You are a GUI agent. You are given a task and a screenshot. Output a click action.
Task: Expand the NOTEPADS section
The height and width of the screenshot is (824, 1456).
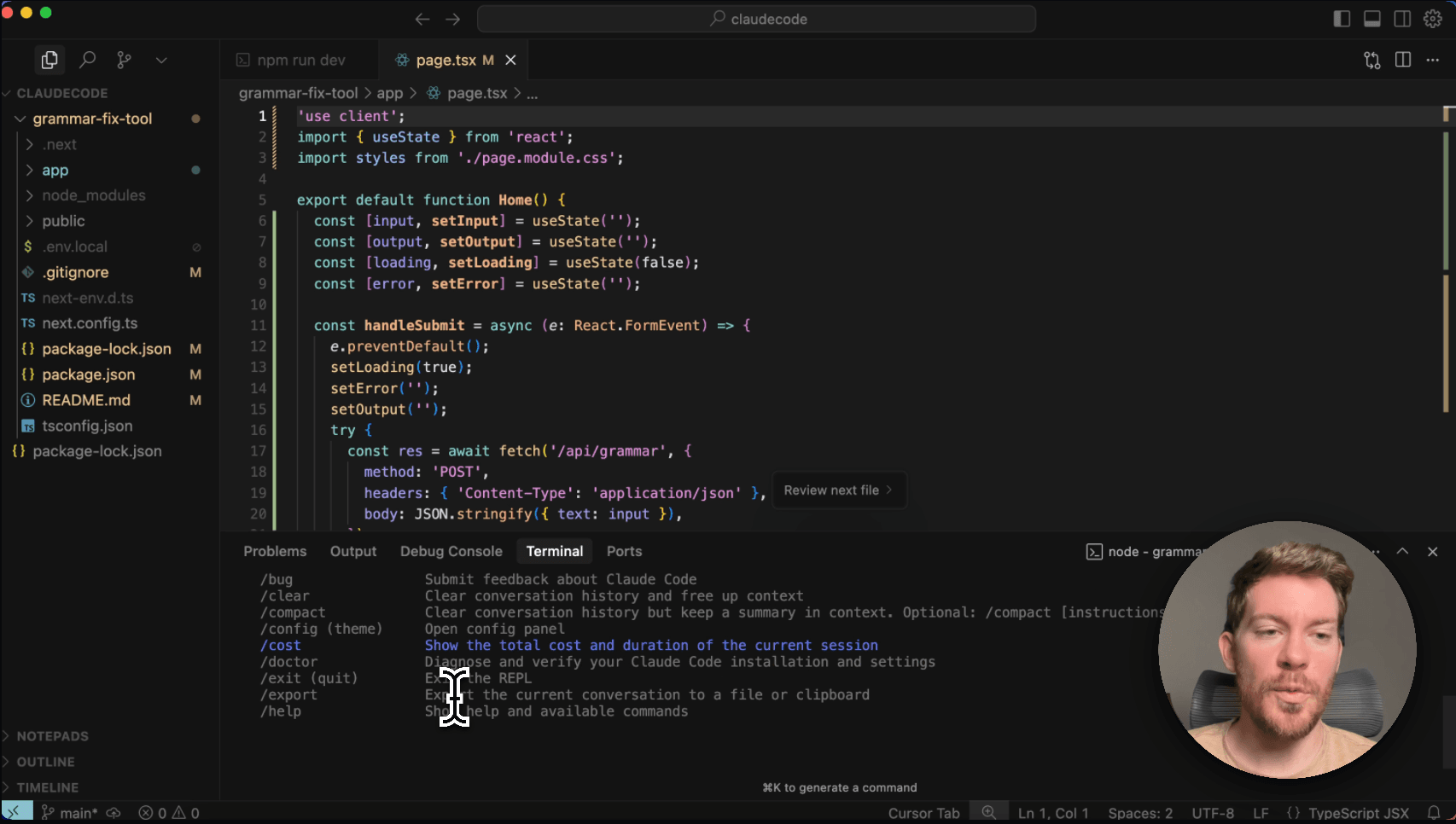click(x=109, y=736)
